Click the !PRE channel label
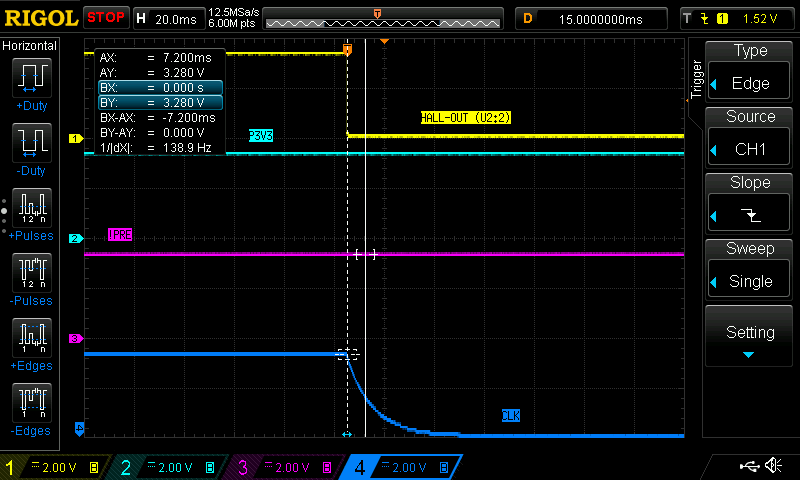Screen dimensions: 800x480 click(x=120, y=235)
